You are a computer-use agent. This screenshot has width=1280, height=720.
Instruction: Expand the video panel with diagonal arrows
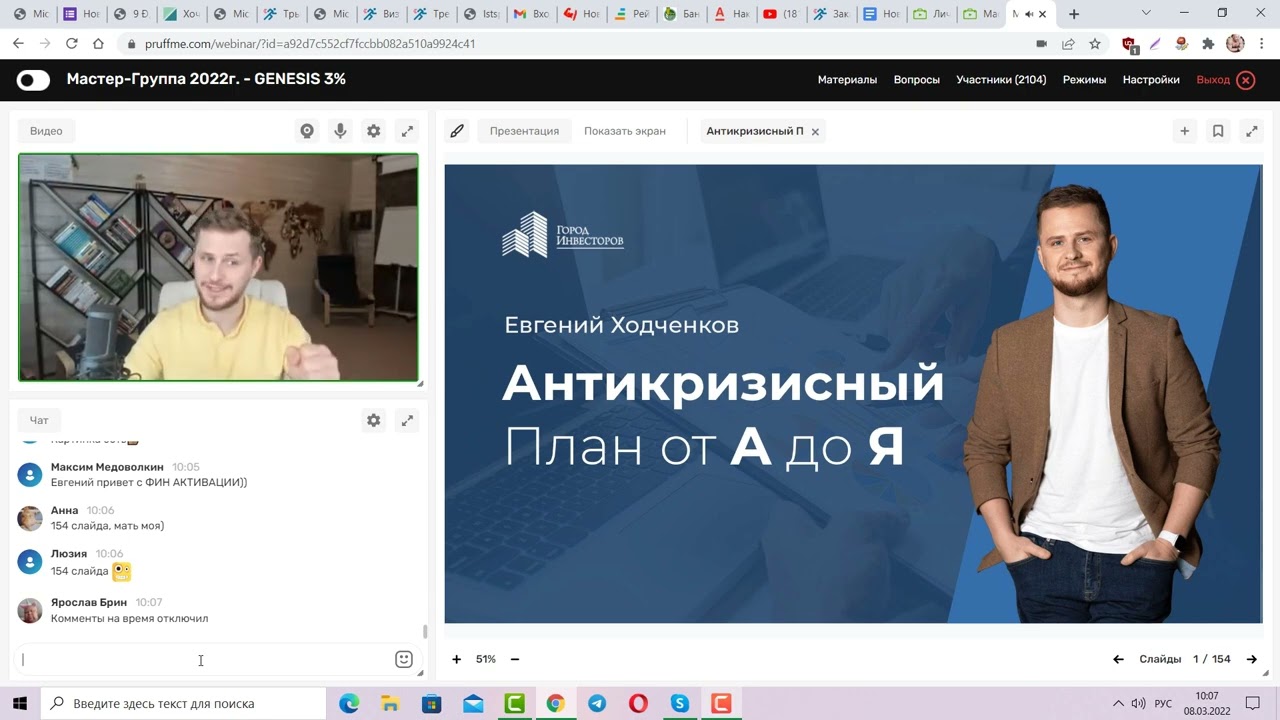(407, 130)
